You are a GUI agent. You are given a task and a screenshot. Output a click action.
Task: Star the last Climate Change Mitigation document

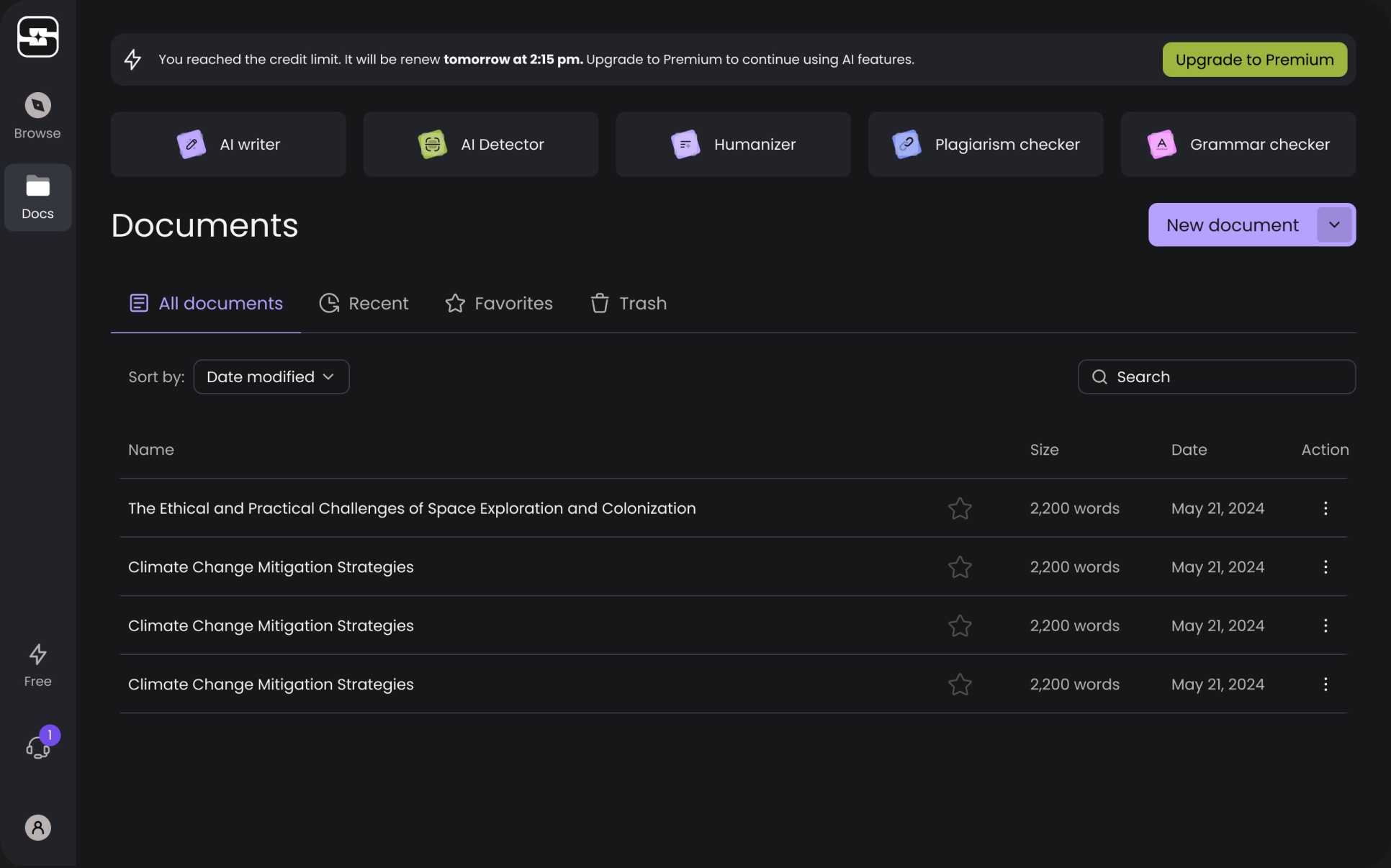pos(960,684)
